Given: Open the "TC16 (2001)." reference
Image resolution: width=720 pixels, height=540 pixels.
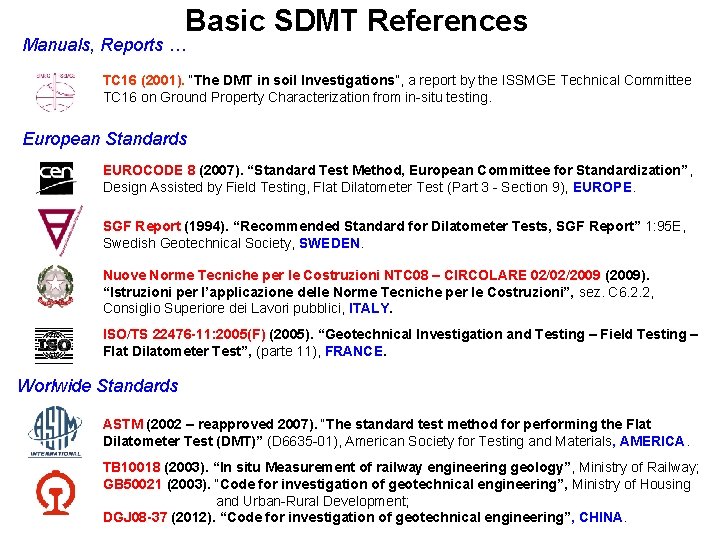Looking at the screenshot, I should [x=143, y=80].
